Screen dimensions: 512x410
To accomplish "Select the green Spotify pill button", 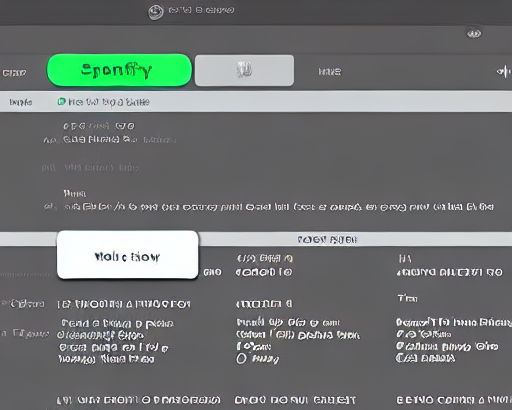I will pyautogui.click(x=119, y=70).
